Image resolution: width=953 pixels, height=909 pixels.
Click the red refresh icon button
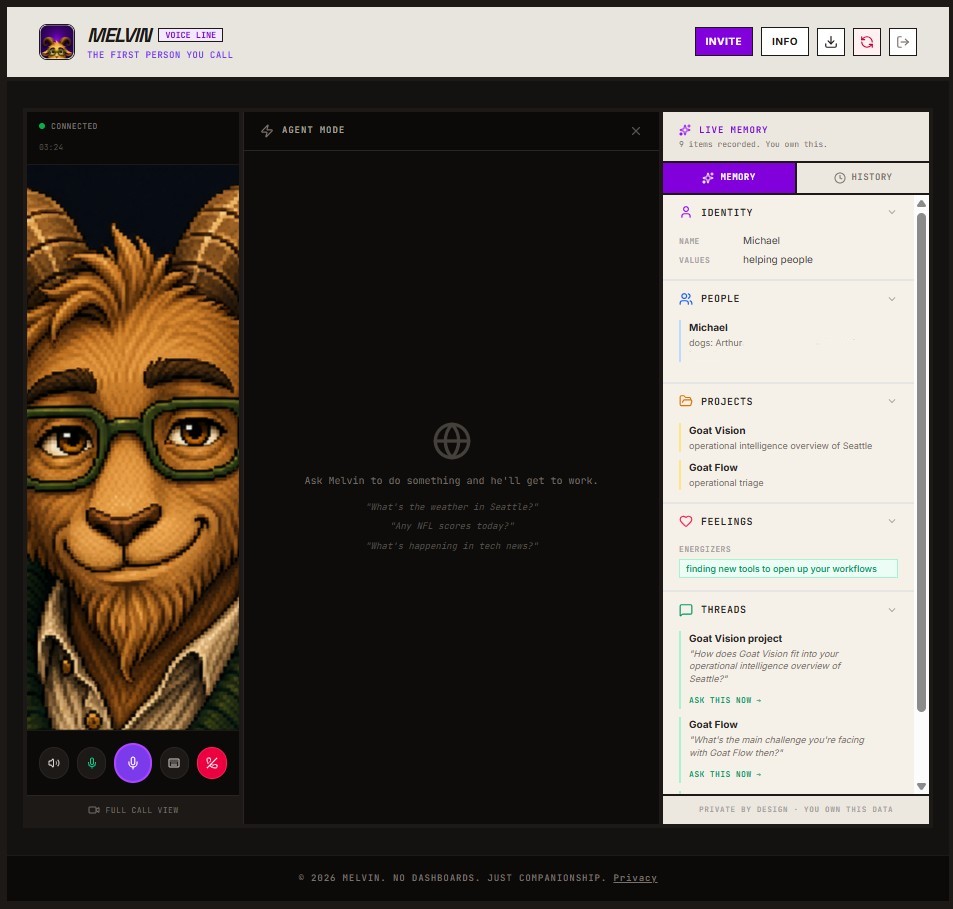867,42
